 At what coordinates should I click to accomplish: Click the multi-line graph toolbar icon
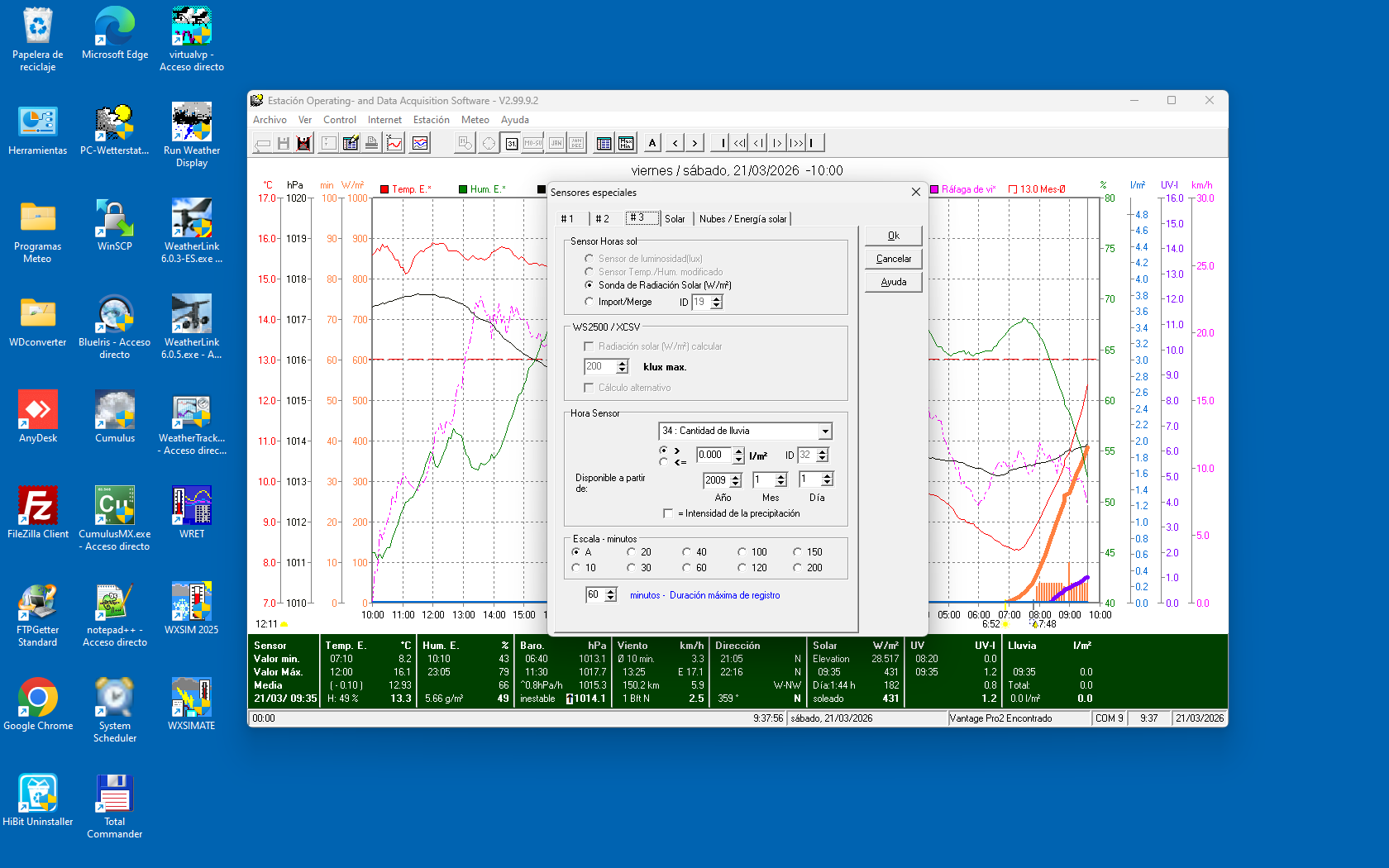[x=420, y=143]
